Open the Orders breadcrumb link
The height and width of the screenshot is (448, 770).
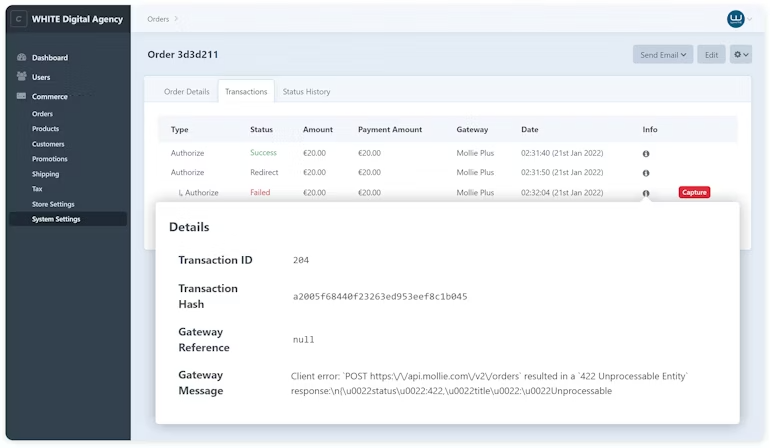coord(158,19)
